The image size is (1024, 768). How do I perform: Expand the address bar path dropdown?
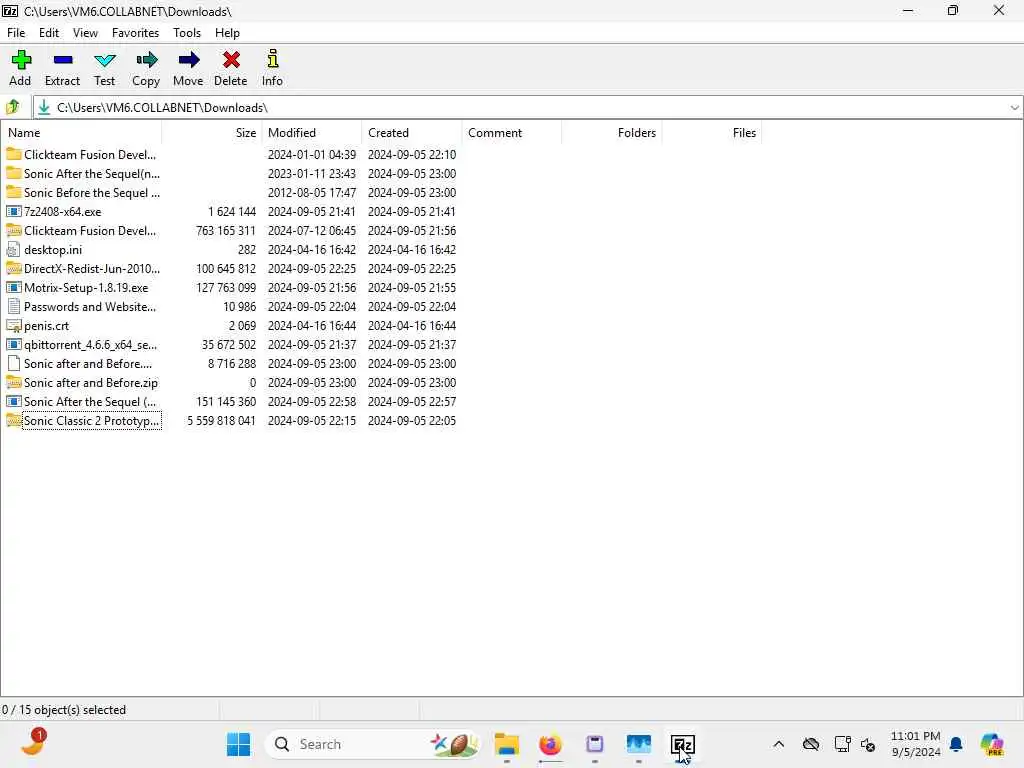1014,108
